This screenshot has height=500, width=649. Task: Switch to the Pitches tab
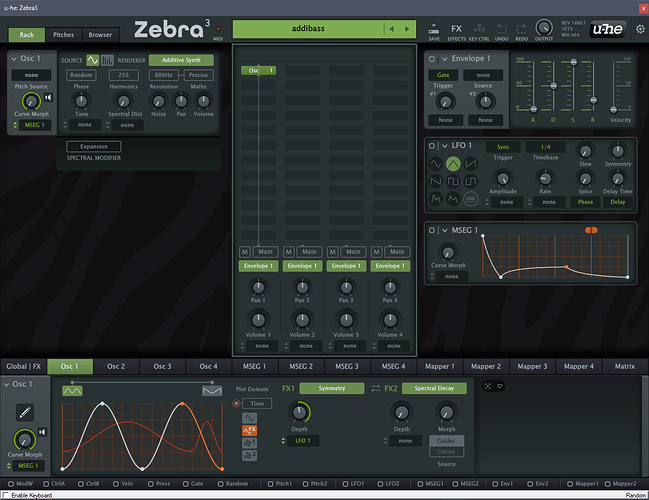click(63, 35)
